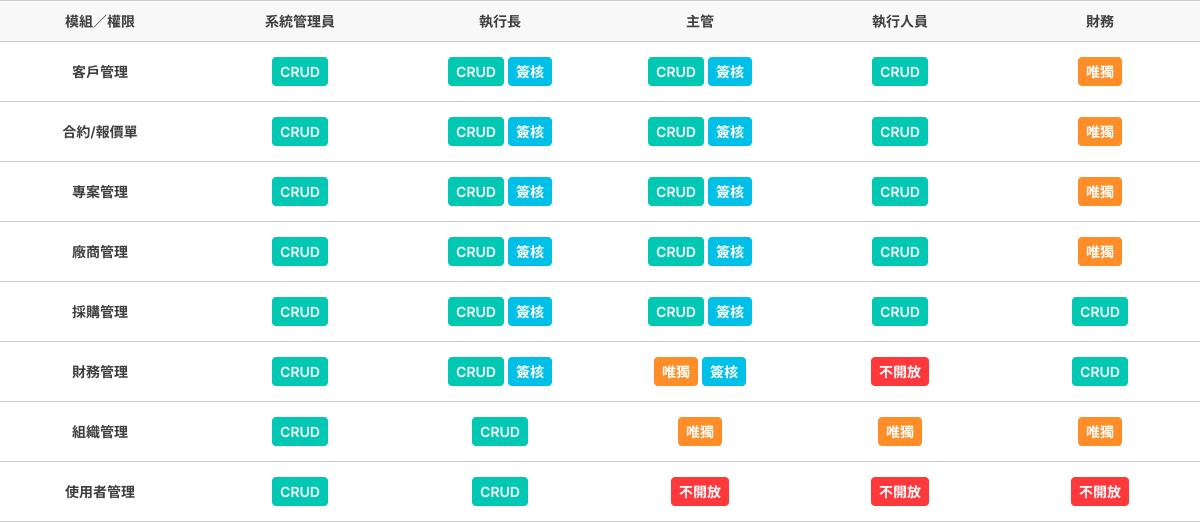Click 唯獨 badge for 組織管理 under 執行人員
This screenshot has width=1200, height=522.
point(900,432)
